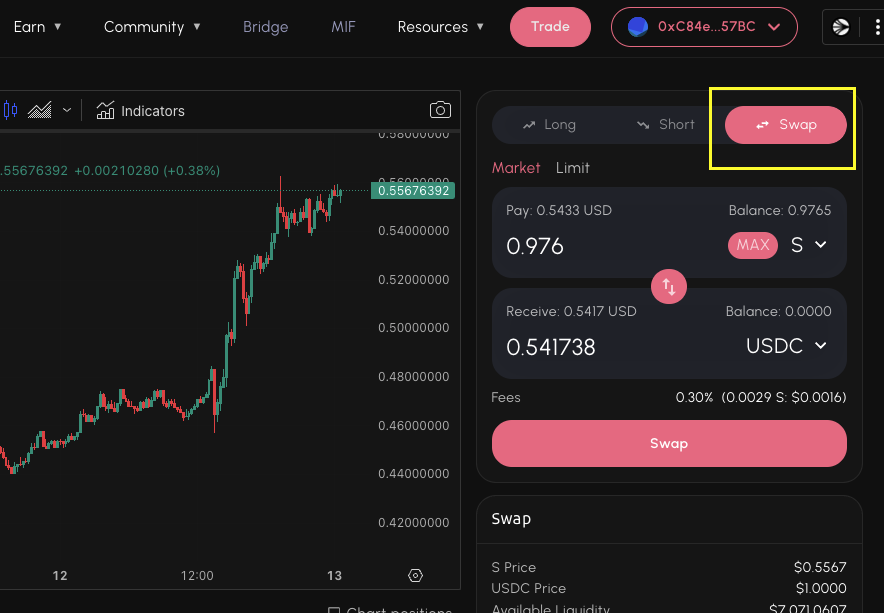The height and width of the screenshot is (613, 884).
Task: Go to the Bridge page
Action: pos(266,27)
